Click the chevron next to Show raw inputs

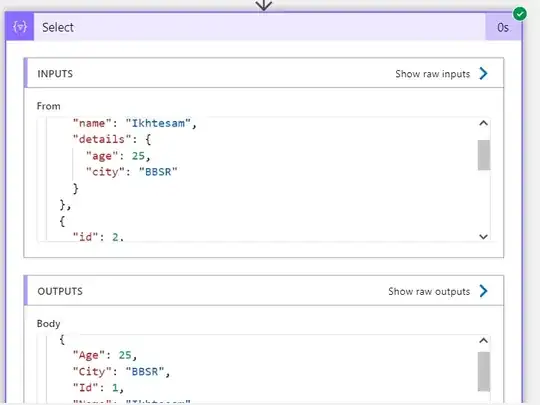[x=484, y=73]
